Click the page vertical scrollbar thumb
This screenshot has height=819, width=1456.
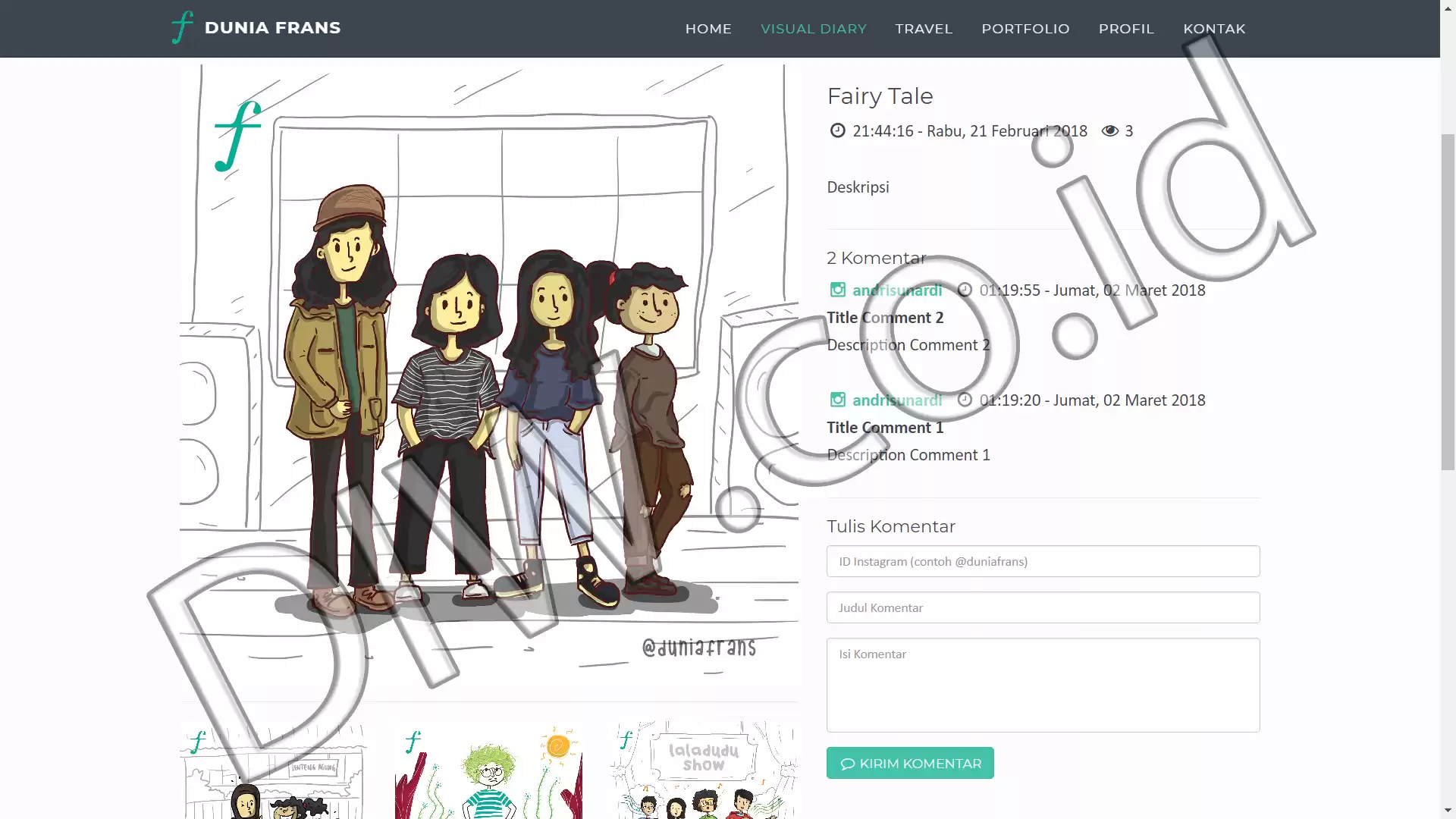pyautogui.click(x=1448, y=301)
